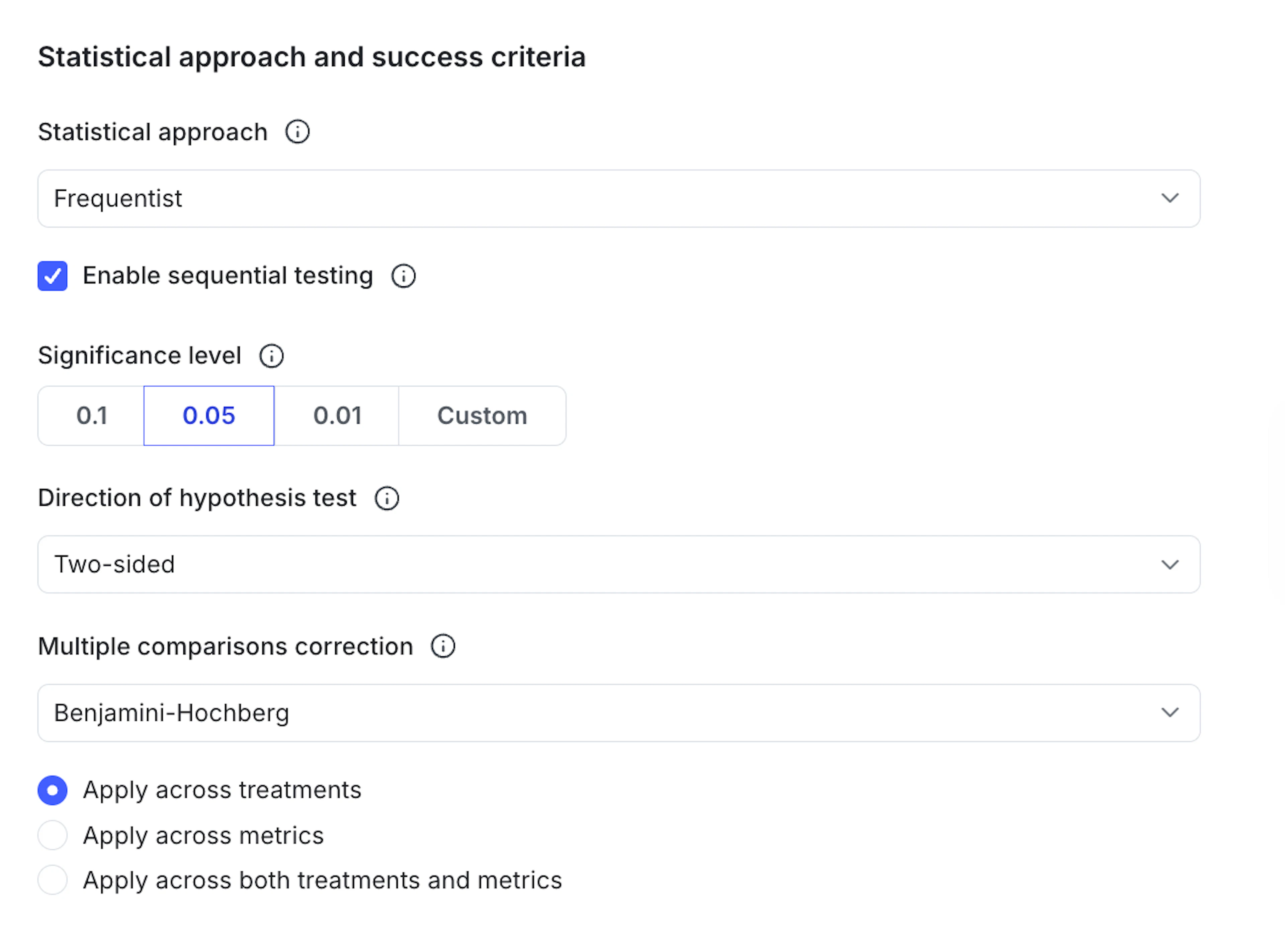Viewport: 1285px width, 952px height.
Task: Click the chevron on the Two-sided dropdown
Action: point(1170,564)
